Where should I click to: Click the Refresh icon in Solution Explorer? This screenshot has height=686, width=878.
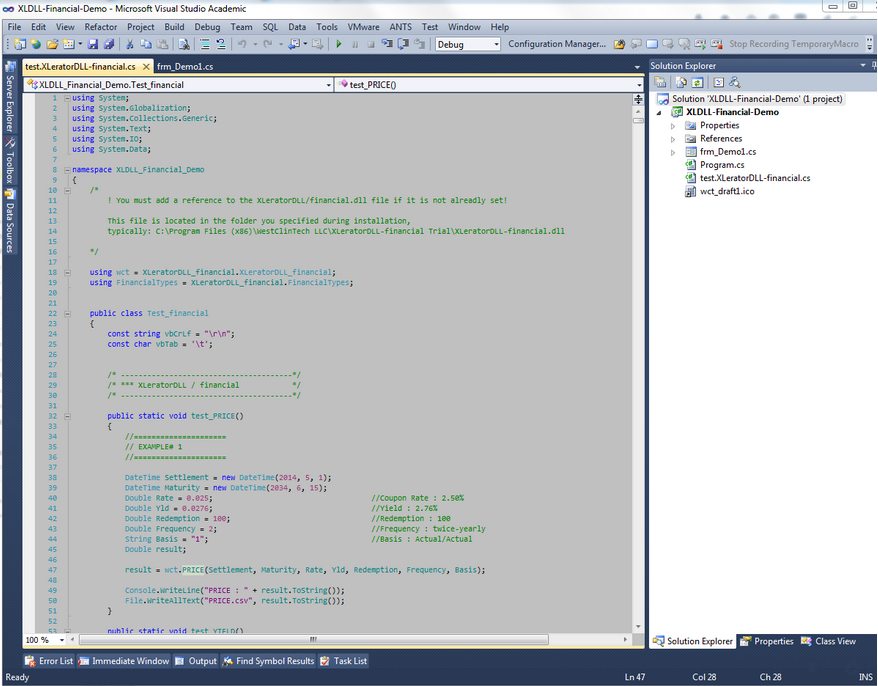tap(697, 82)
